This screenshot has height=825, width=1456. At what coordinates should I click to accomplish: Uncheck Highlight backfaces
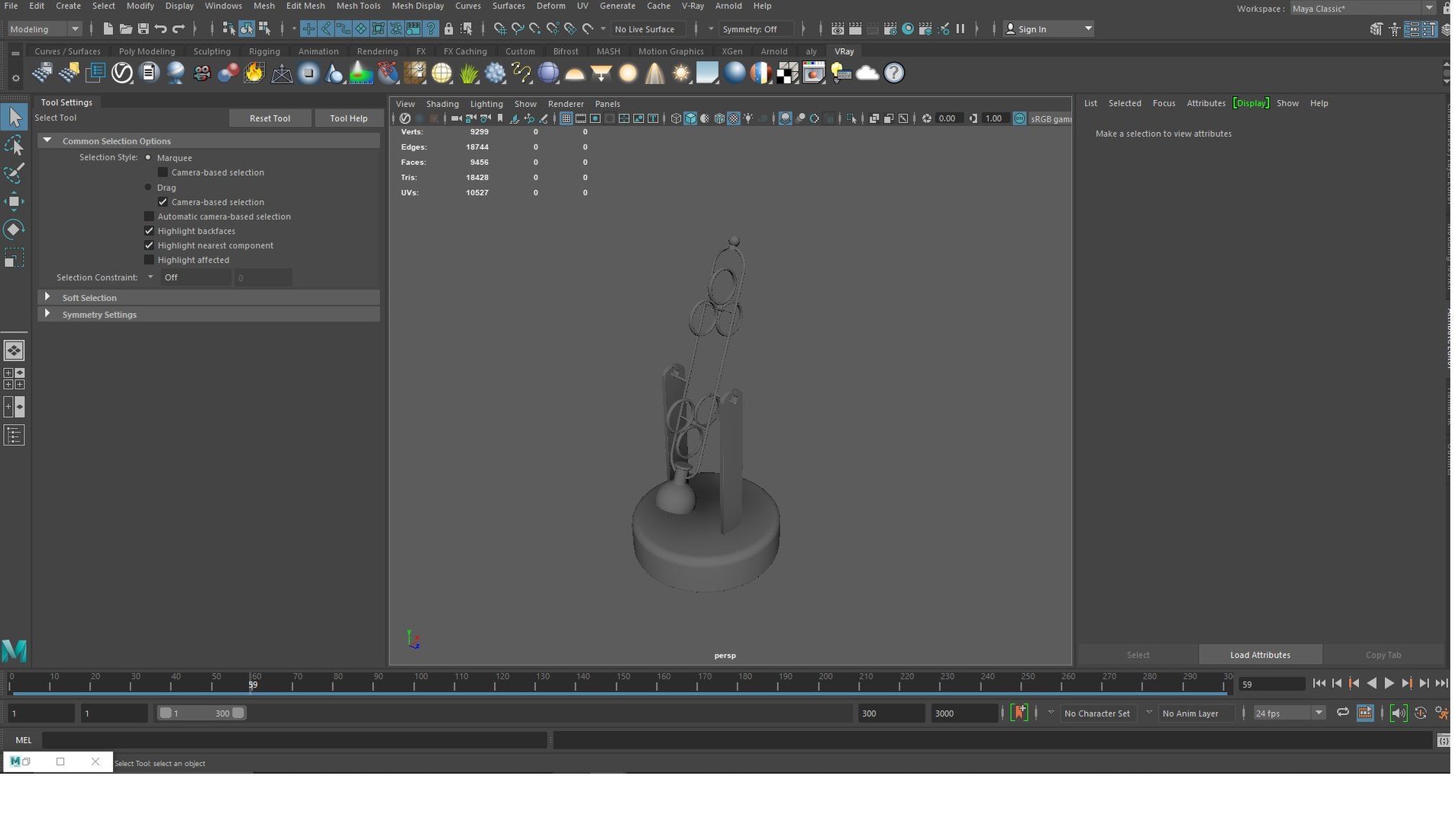pyautogui.click(x=149, y=231)
